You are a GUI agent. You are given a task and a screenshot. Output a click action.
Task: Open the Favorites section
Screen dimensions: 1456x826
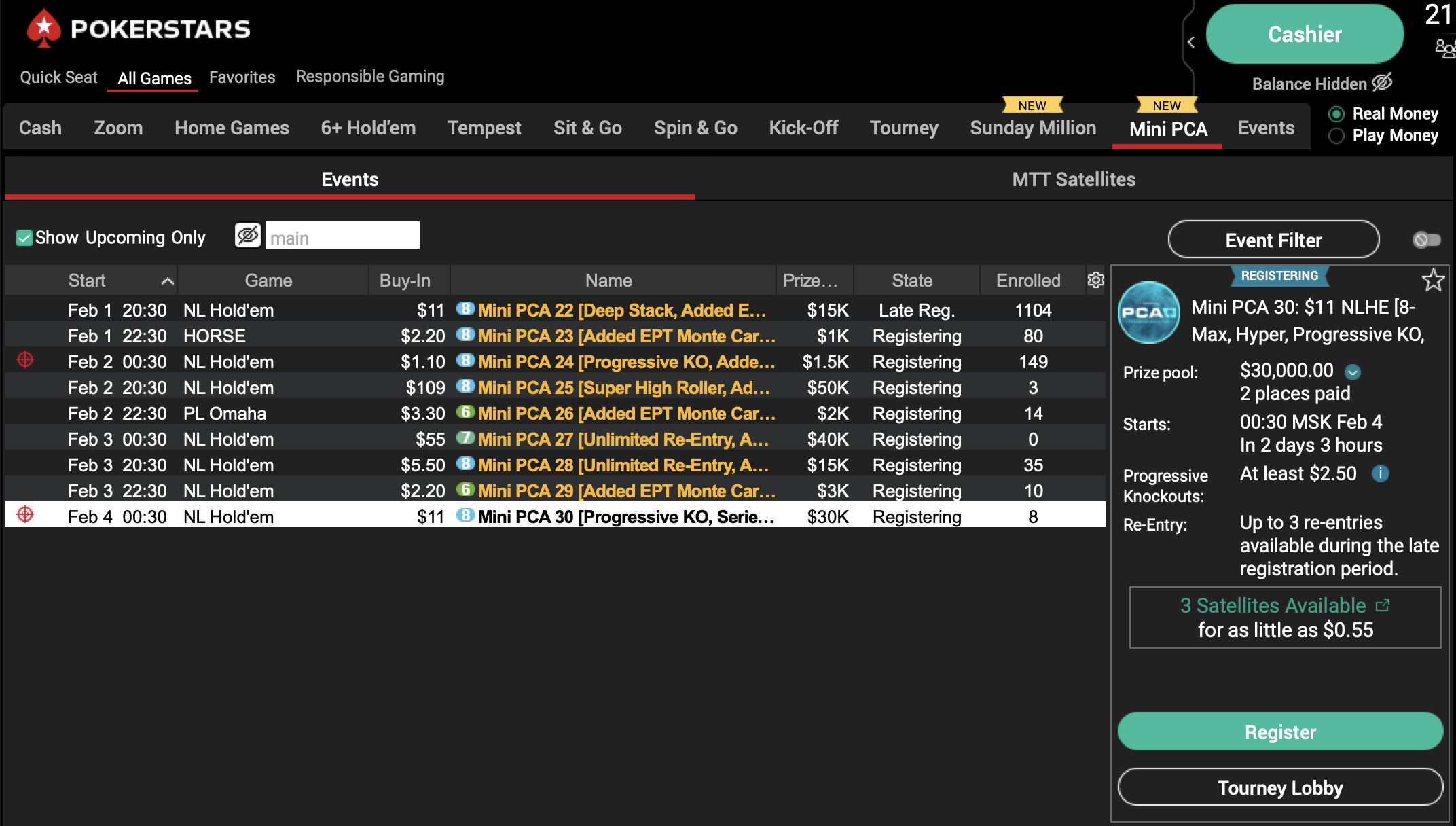point(242,77)
